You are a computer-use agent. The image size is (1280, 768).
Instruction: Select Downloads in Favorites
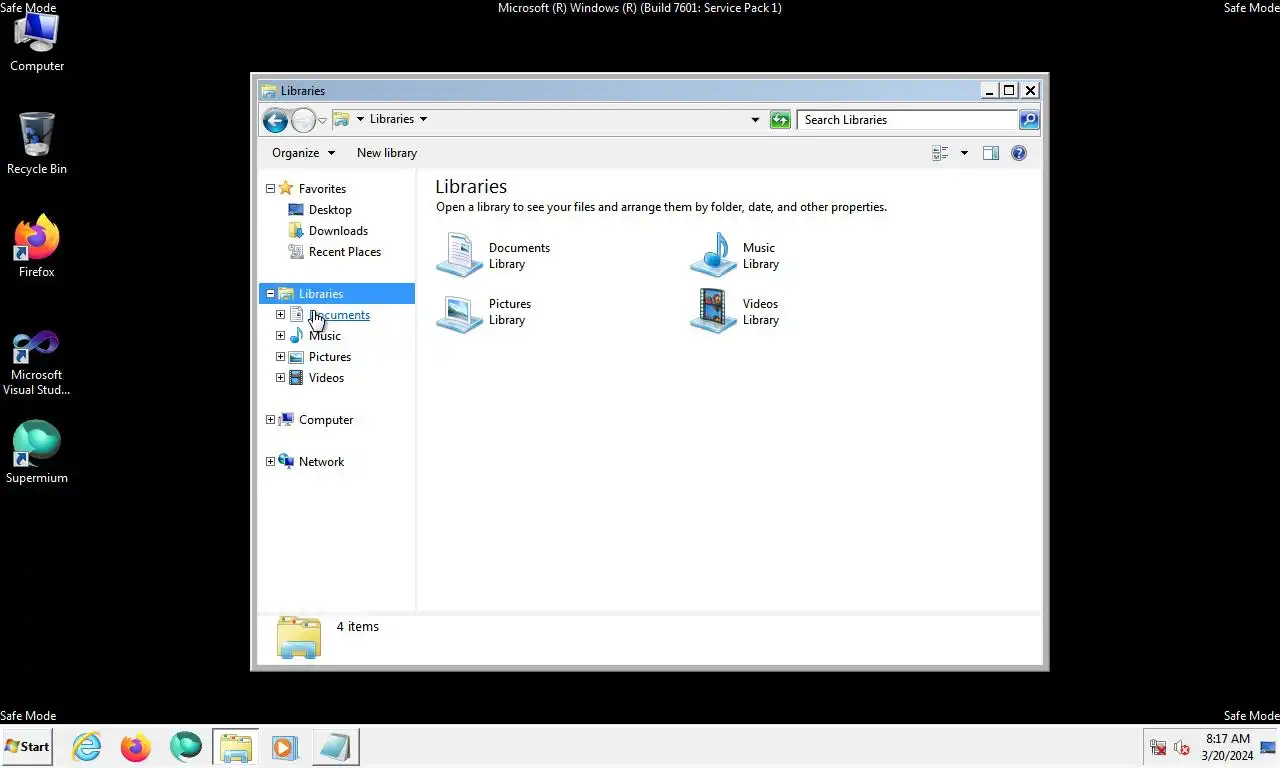click(338, 231)
